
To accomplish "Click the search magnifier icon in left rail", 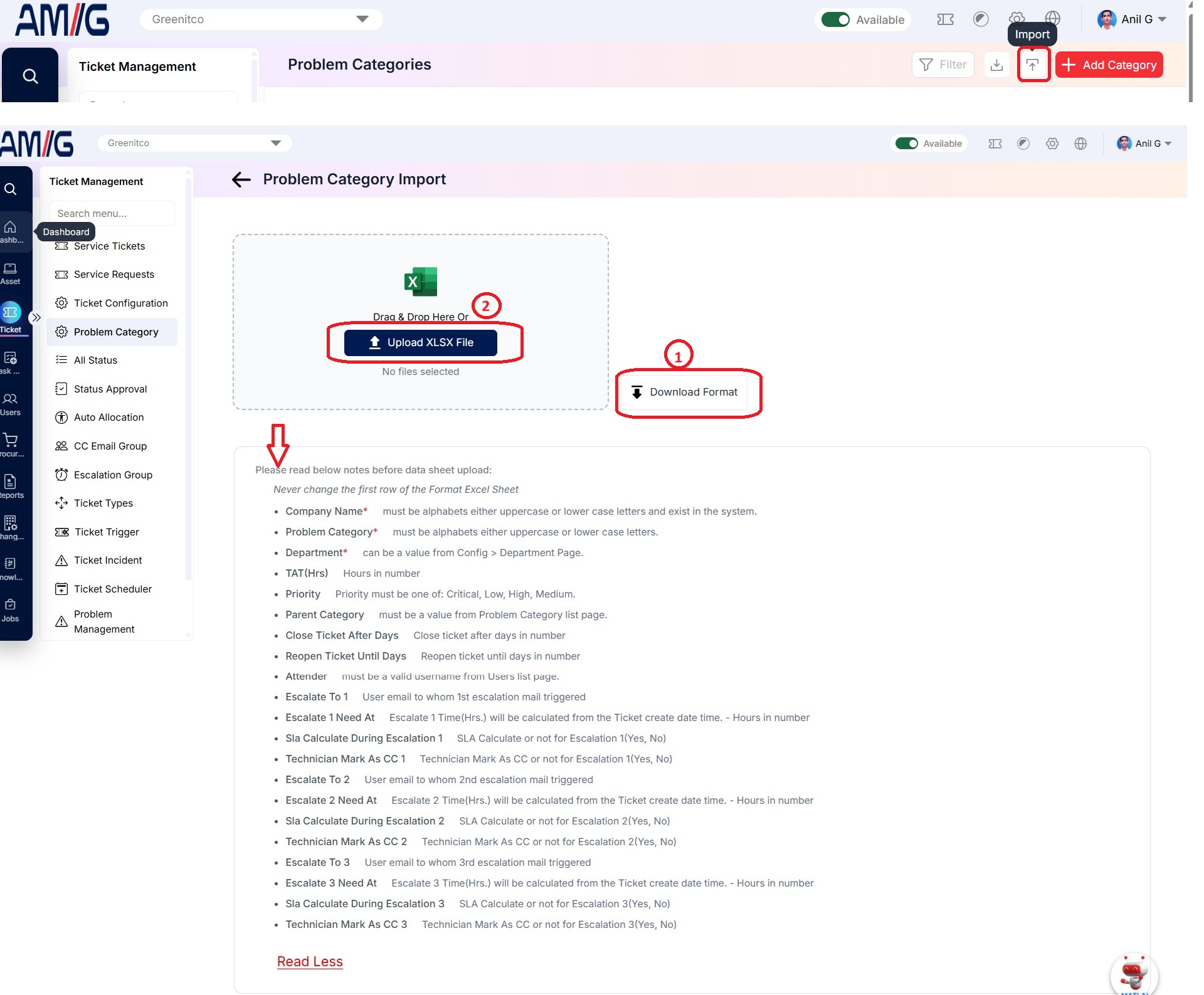I will pos(11,189).
